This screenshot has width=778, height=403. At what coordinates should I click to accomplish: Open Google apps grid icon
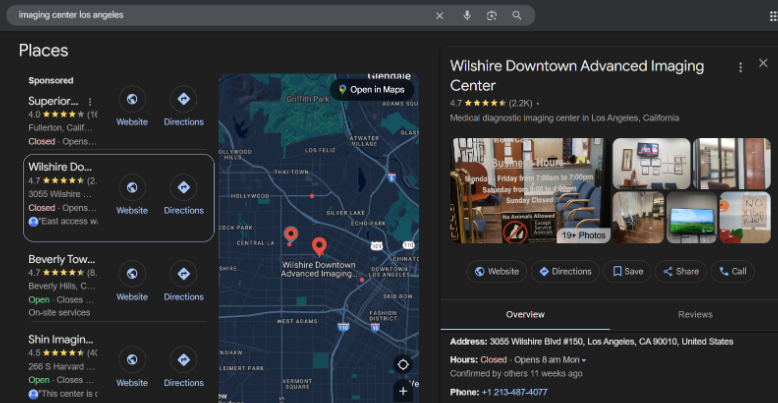click(773, 16)
